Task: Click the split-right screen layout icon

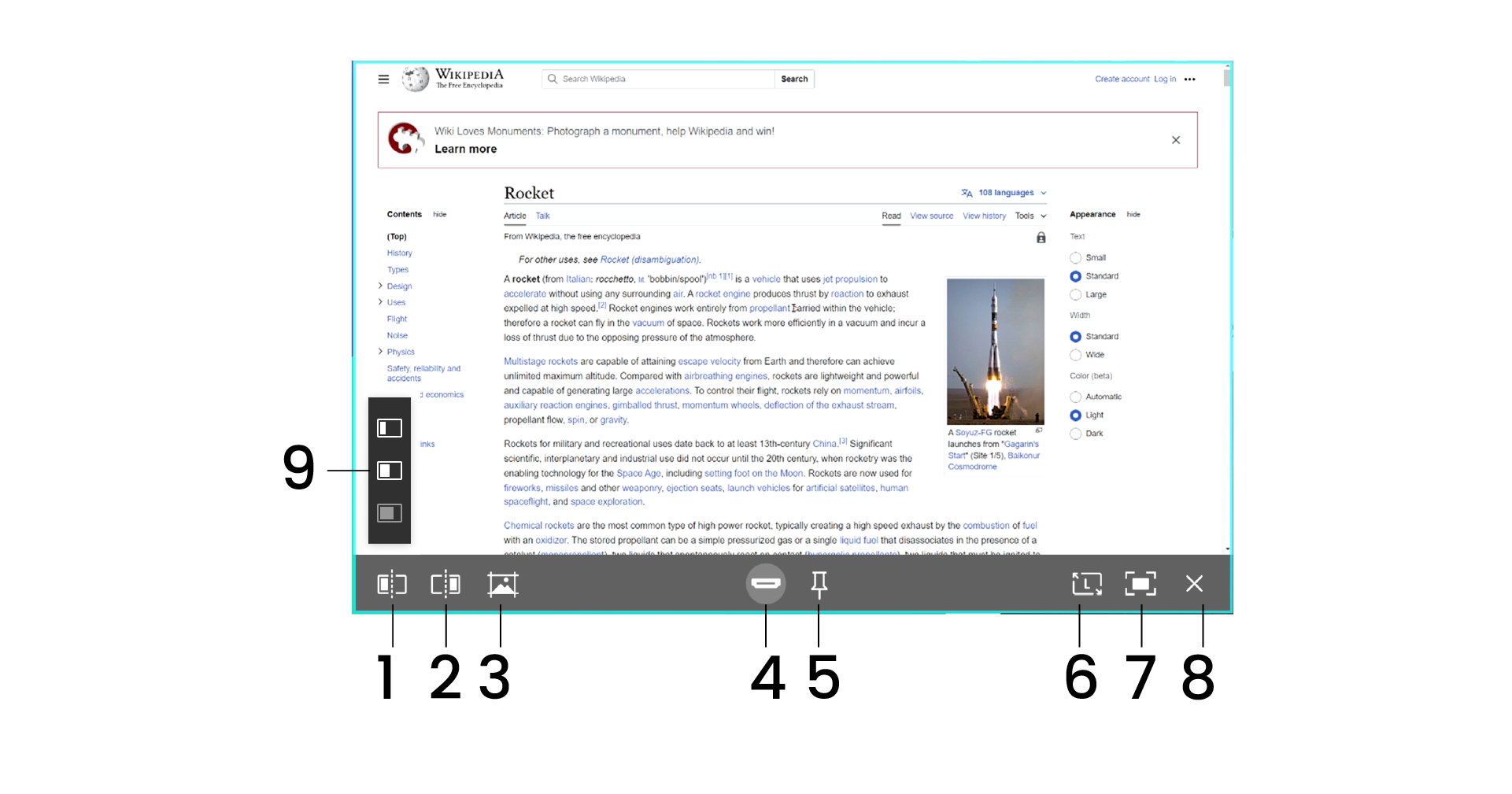Action: coord(445,584)
